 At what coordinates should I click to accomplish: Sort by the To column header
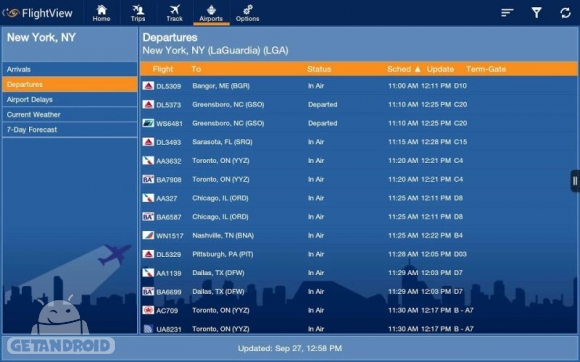(196, 69)
